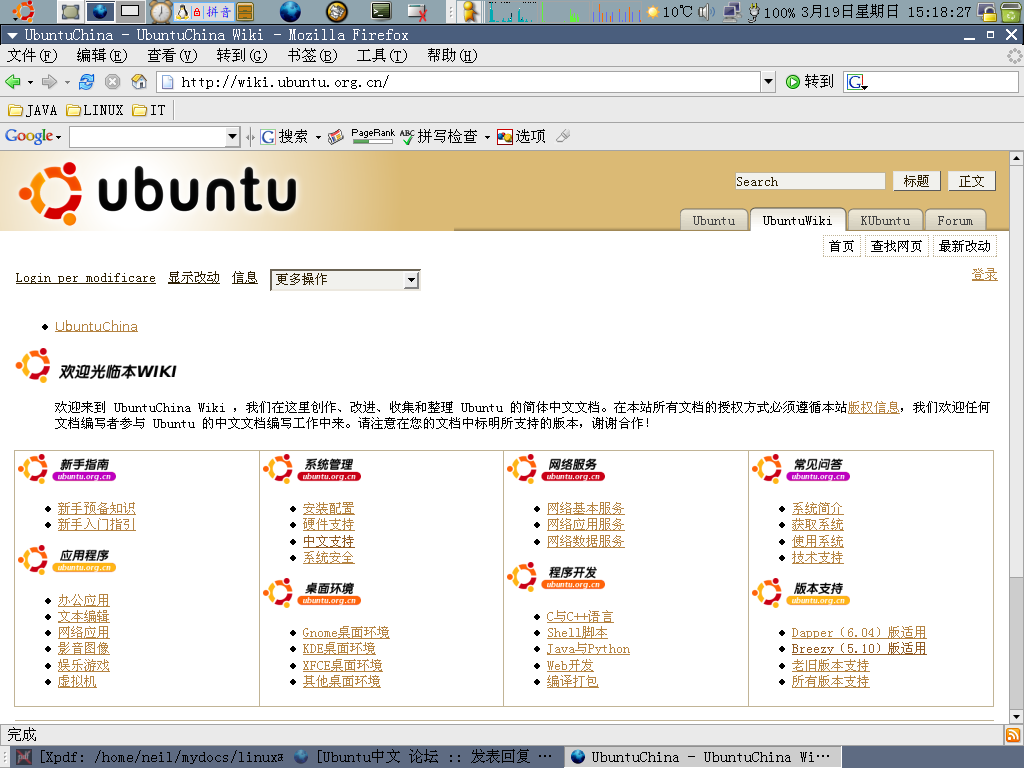Screen dimensions: 1024x768
Task: Reload the current page
Action: (x=86, y=82)
